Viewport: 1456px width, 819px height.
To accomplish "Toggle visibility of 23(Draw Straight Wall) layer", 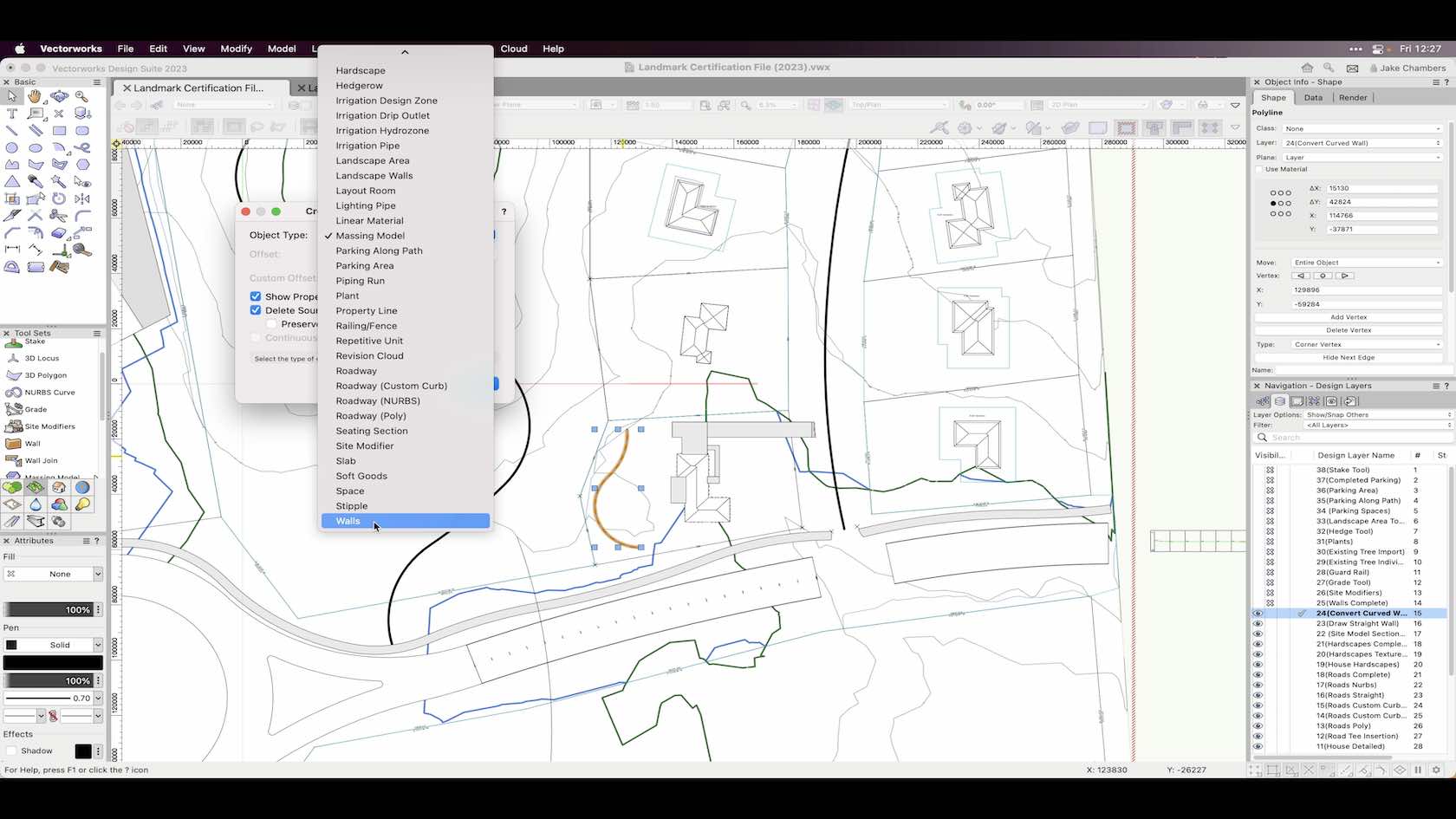I will 1258,624.
